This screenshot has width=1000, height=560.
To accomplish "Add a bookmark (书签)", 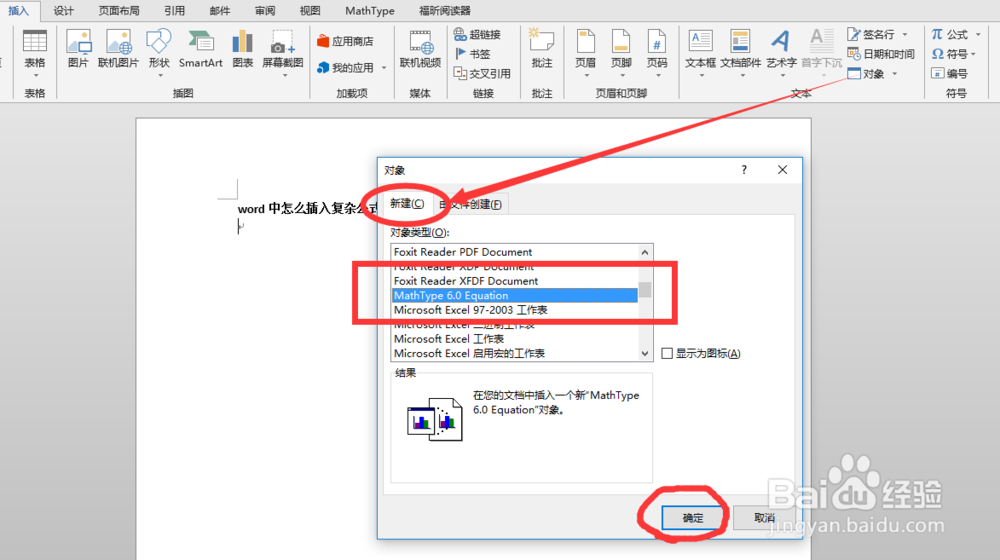I will click(x=473, y=54).
